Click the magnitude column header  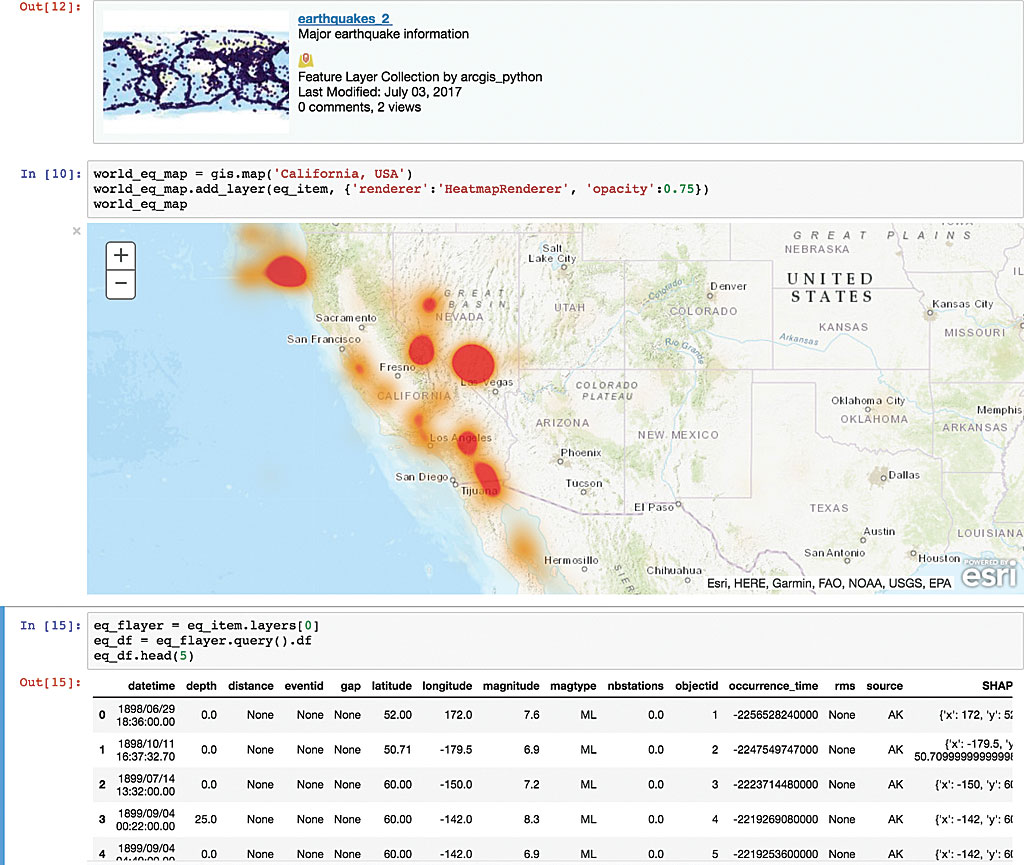(511, 686)
